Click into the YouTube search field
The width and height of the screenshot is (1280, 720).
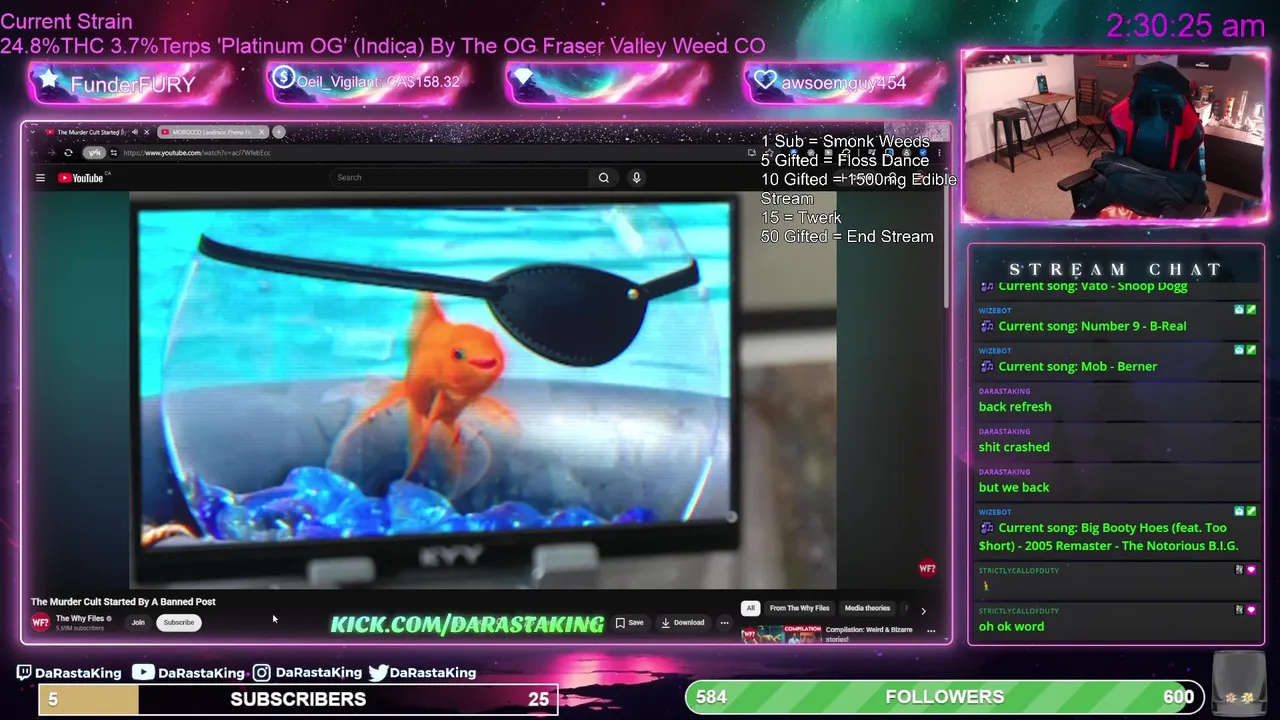coord(460,177)
